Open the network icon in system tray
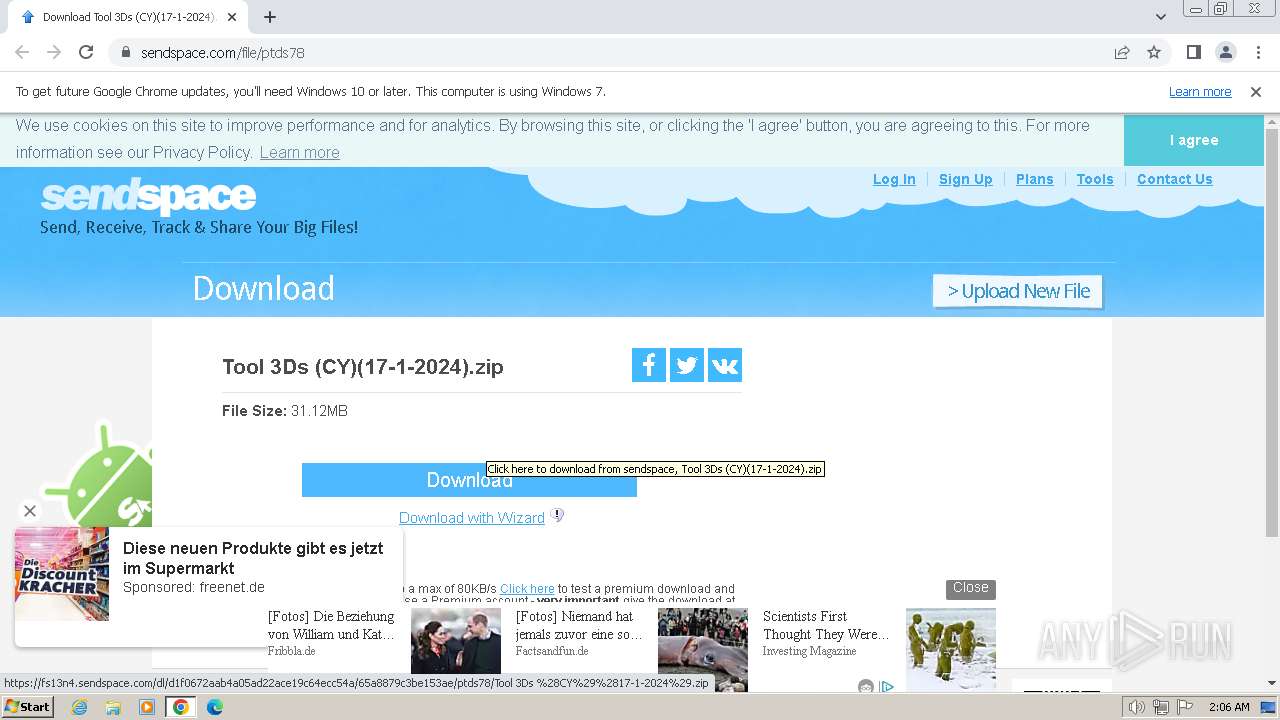The image size is (1280, 720). (1161, 707)
